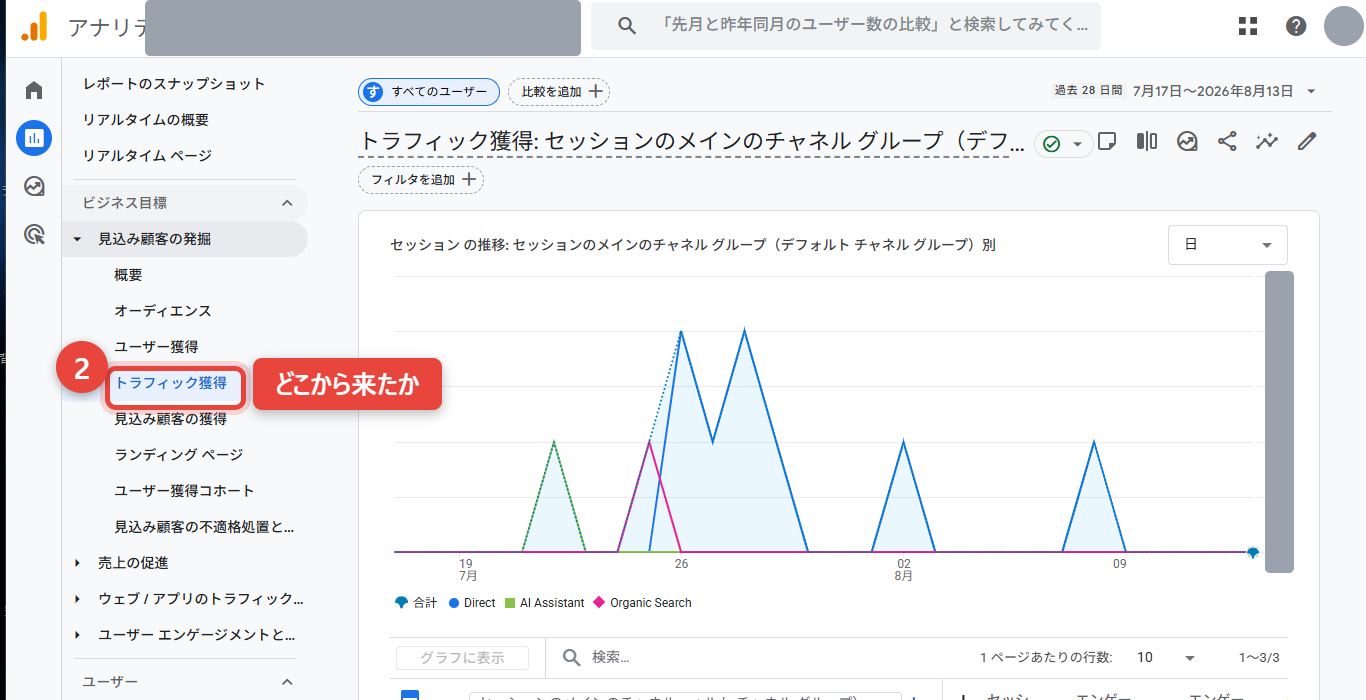
Task: Collapse the ユーザー section
Action: tap(287, 681)
